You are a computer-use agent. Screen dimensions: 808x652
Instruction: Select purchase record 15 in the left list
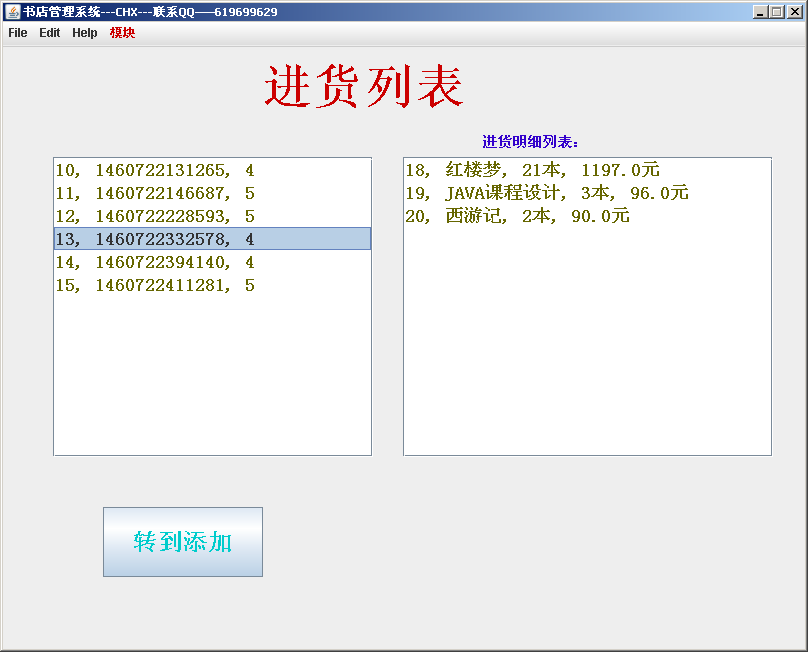155,285
